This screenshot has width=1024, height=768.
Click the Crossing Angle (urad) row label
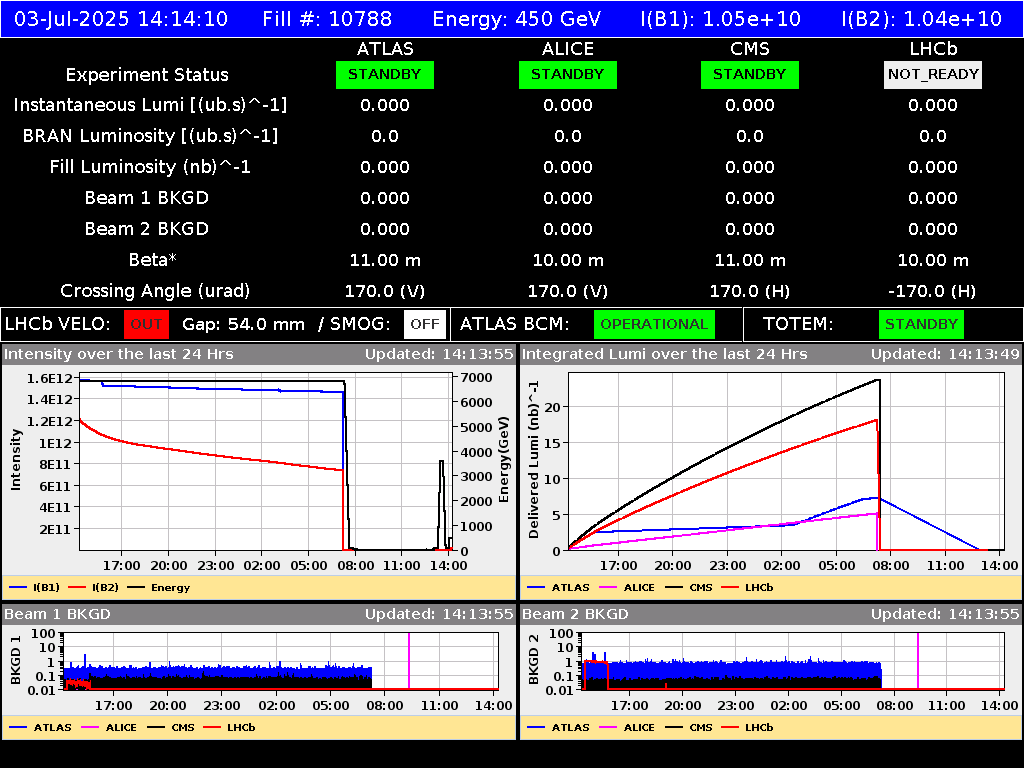[155, 291]
